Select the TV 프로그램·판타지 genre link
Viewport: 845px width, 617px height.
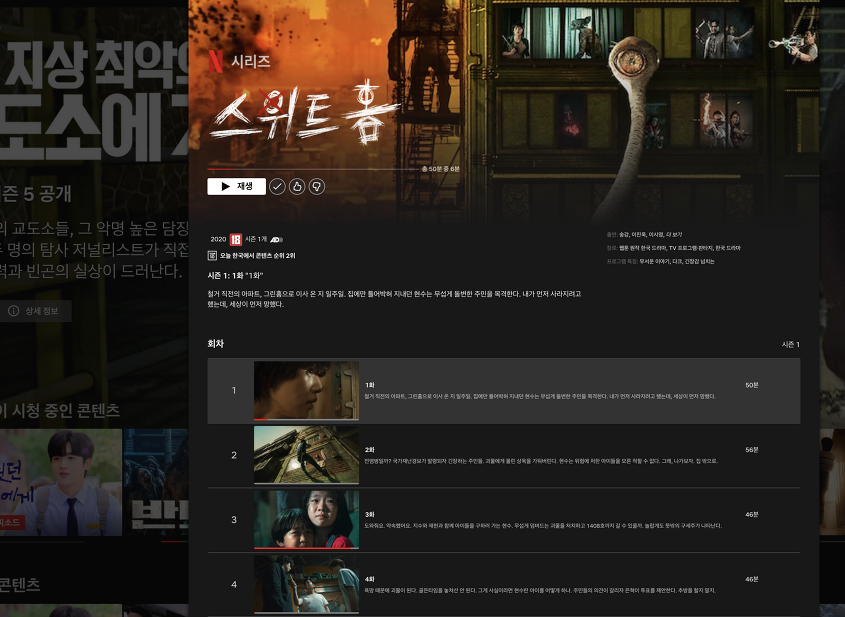pos(693,248)
